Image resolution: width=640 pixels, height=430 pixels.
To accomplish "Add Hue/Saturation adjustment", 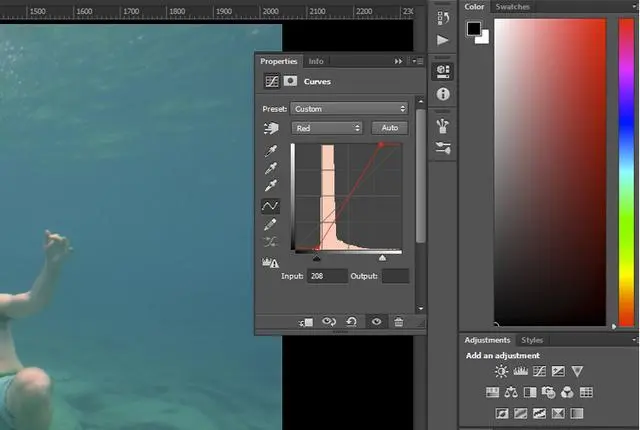I will tap(492, 392).
